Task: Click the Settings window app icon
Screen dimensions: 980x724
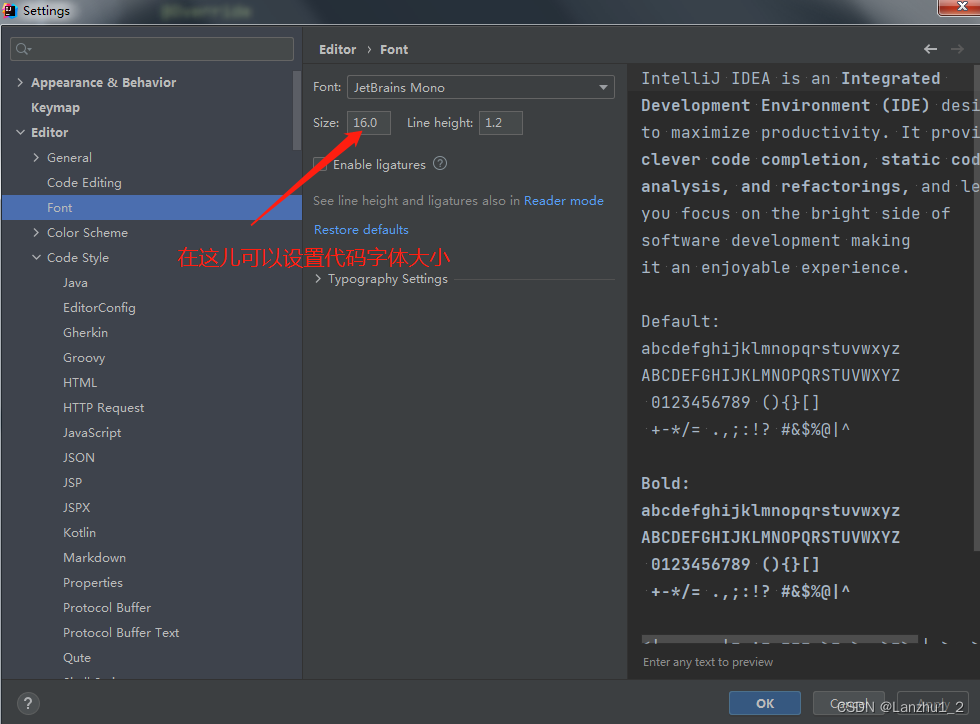Action: pyautogui.click(x=10, y=10)
